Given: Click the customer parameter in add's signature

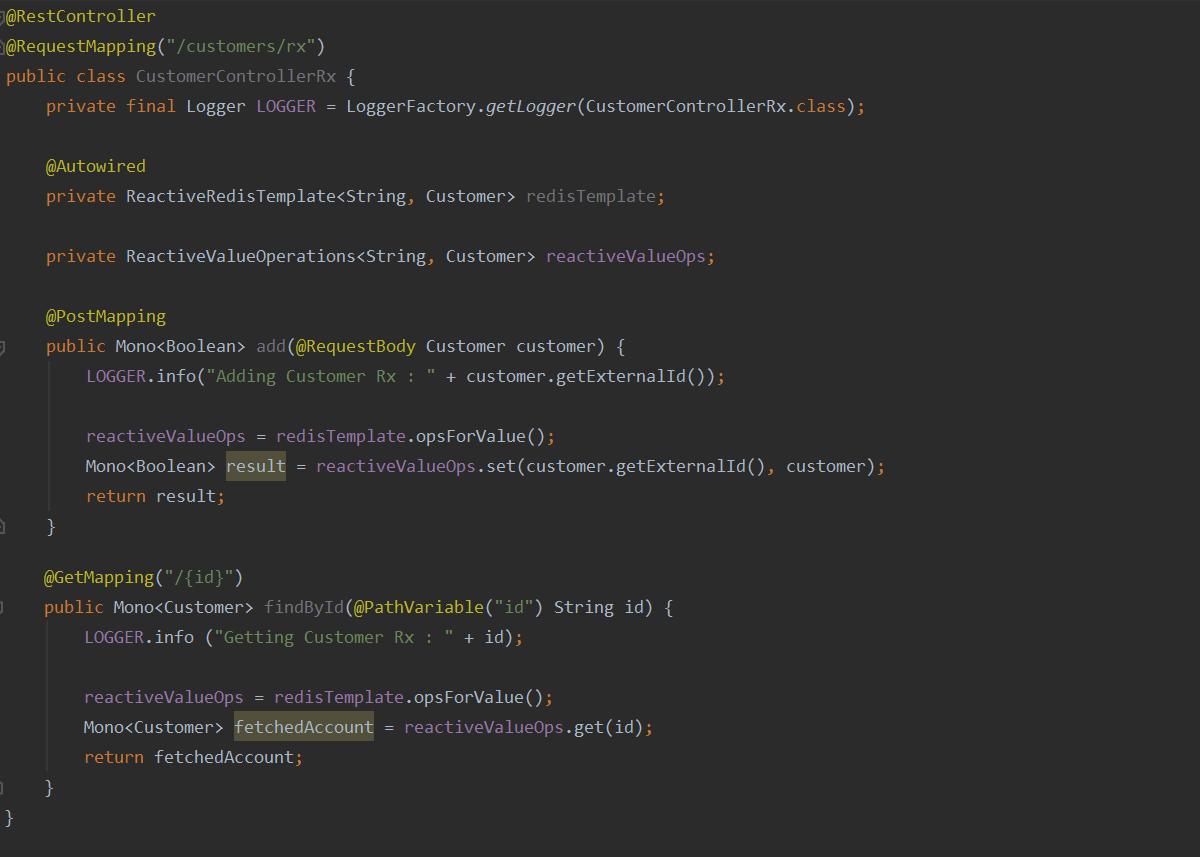Looking at the screenshot, I should click(x=556, y=346).
